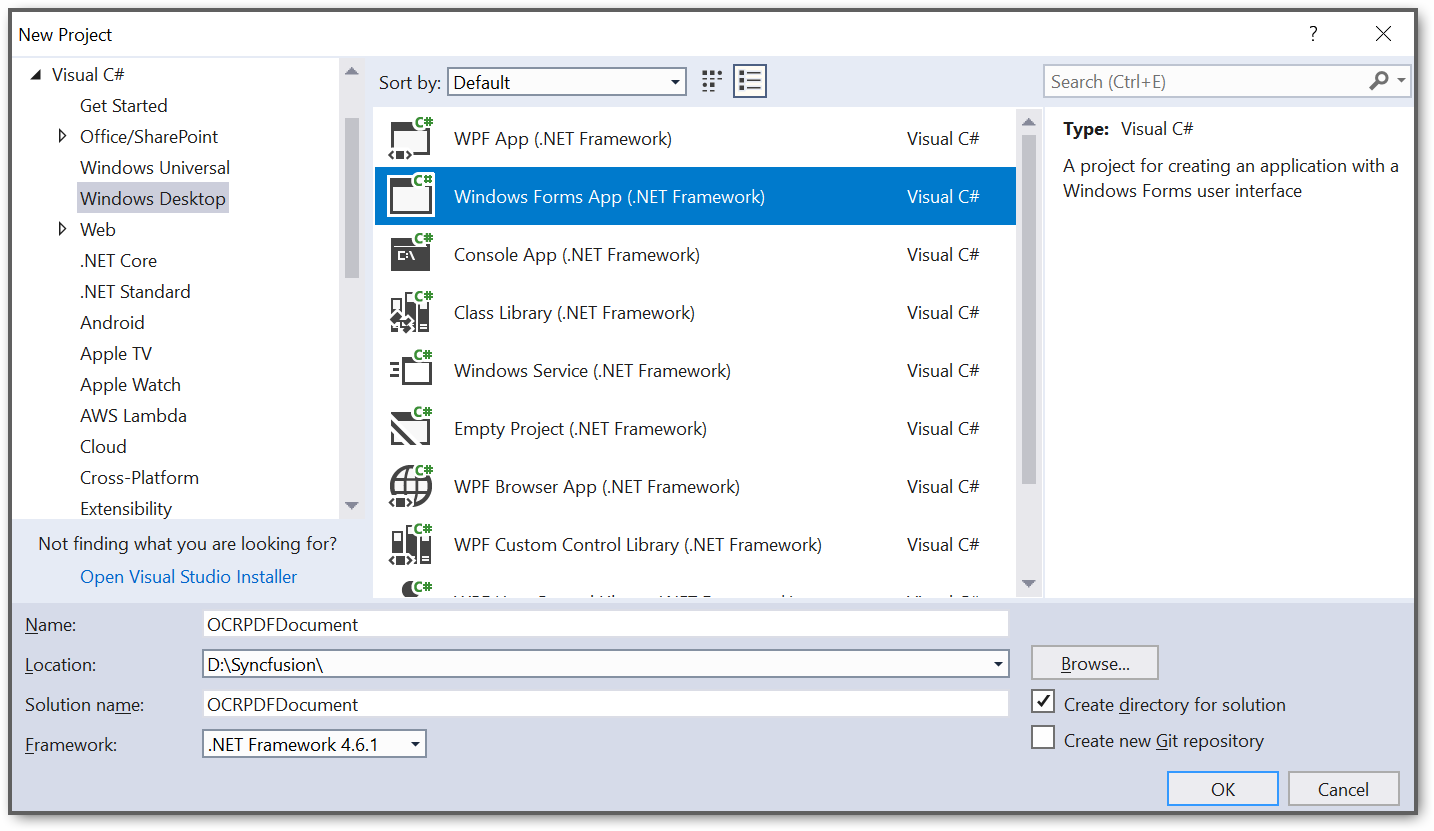Viewport: 1434px width, 831px height.
Task: Click the Windows Forms App template icon
Action: tap(410, 196)
